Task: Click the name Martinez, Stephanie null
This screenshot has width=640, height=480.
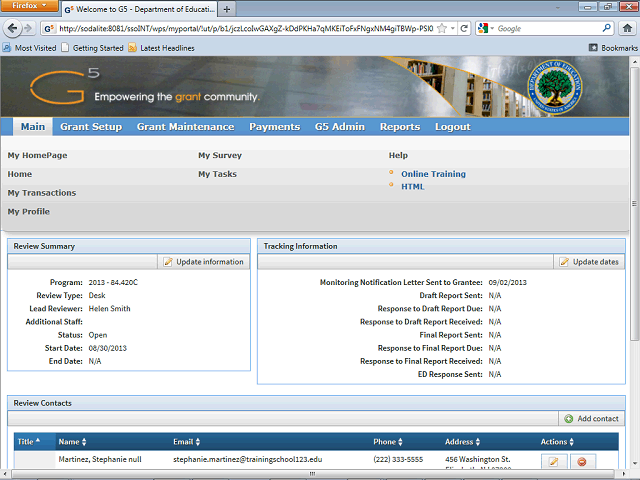Action: (x=100, y=459)
